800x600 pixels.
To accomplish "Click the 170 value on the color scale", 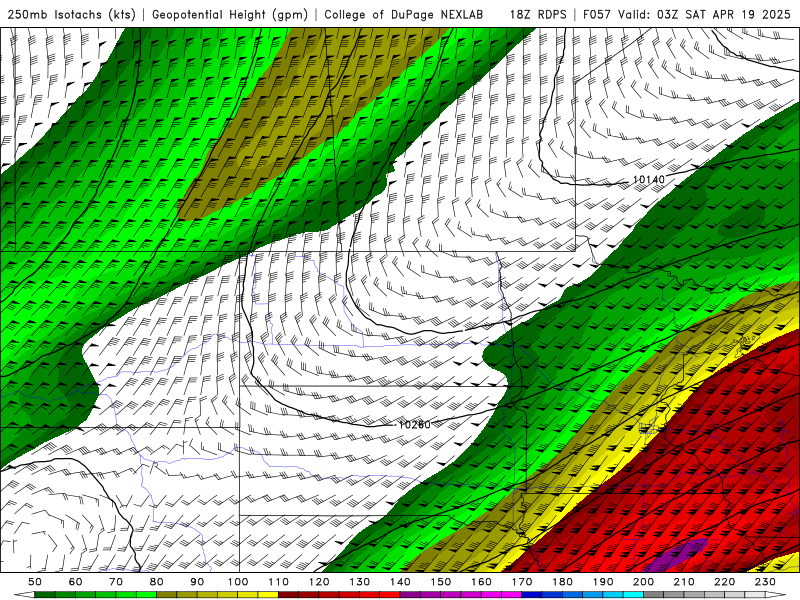I will coord(522,582).
